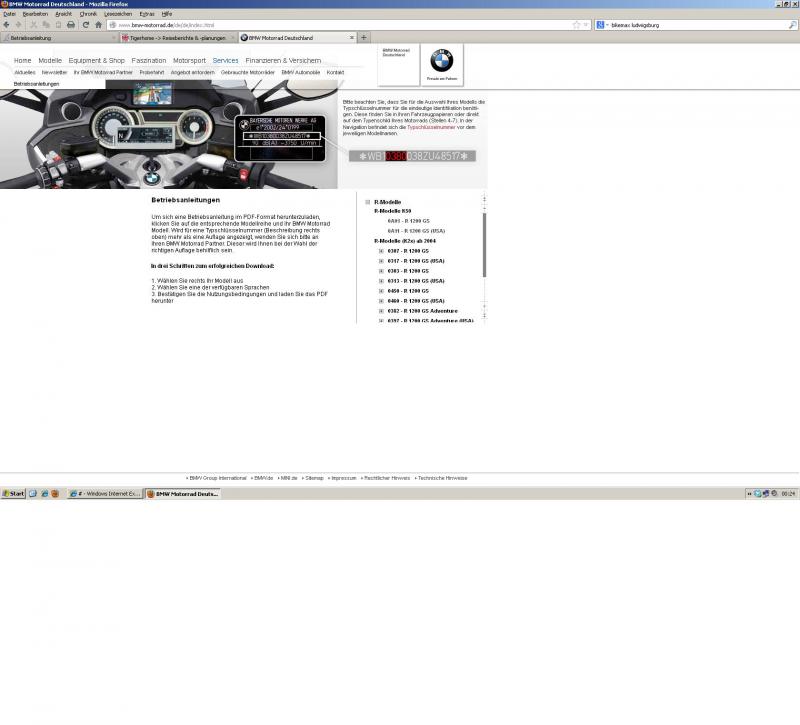Open the Lesezeichen menu
This screenshot has width=800, height=725.
(x=118, y=14)
